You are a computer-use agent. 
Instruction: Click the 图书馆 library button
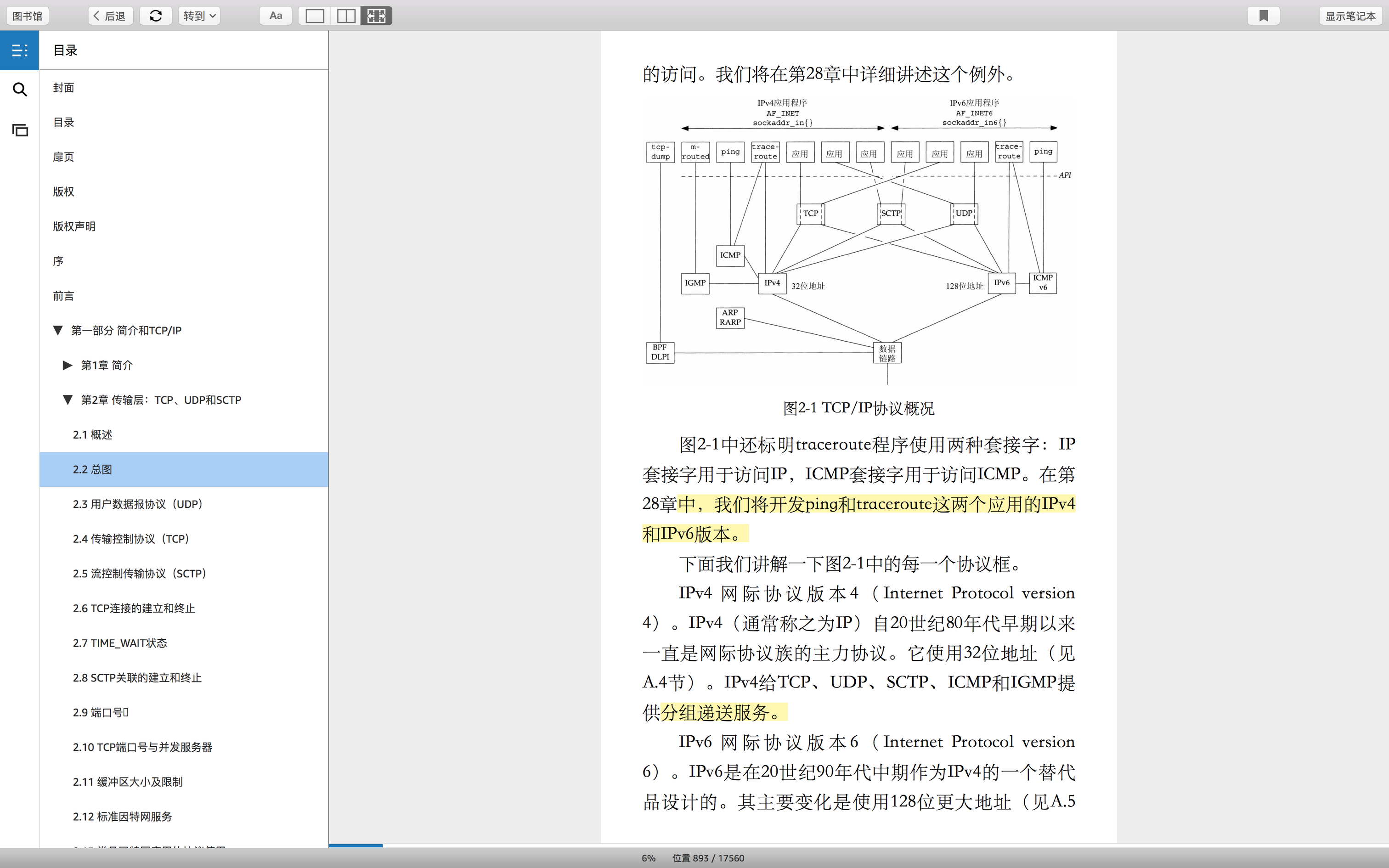[x=28, y=16]
